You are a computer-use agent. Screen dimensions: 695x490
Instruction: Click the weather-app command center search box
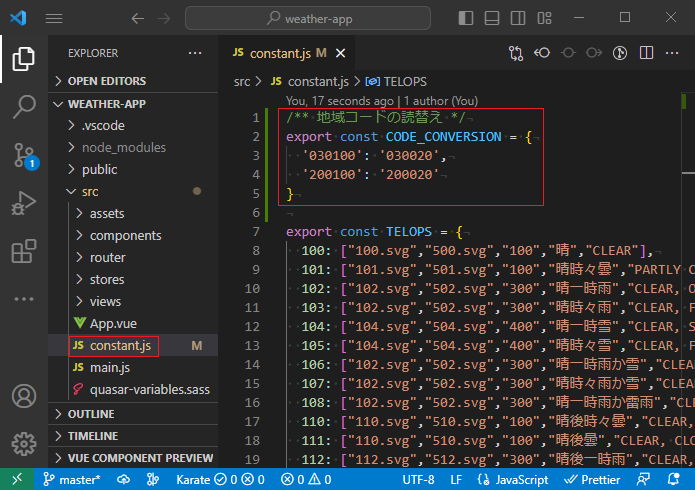pyautogui.click(x=308, y=18)
